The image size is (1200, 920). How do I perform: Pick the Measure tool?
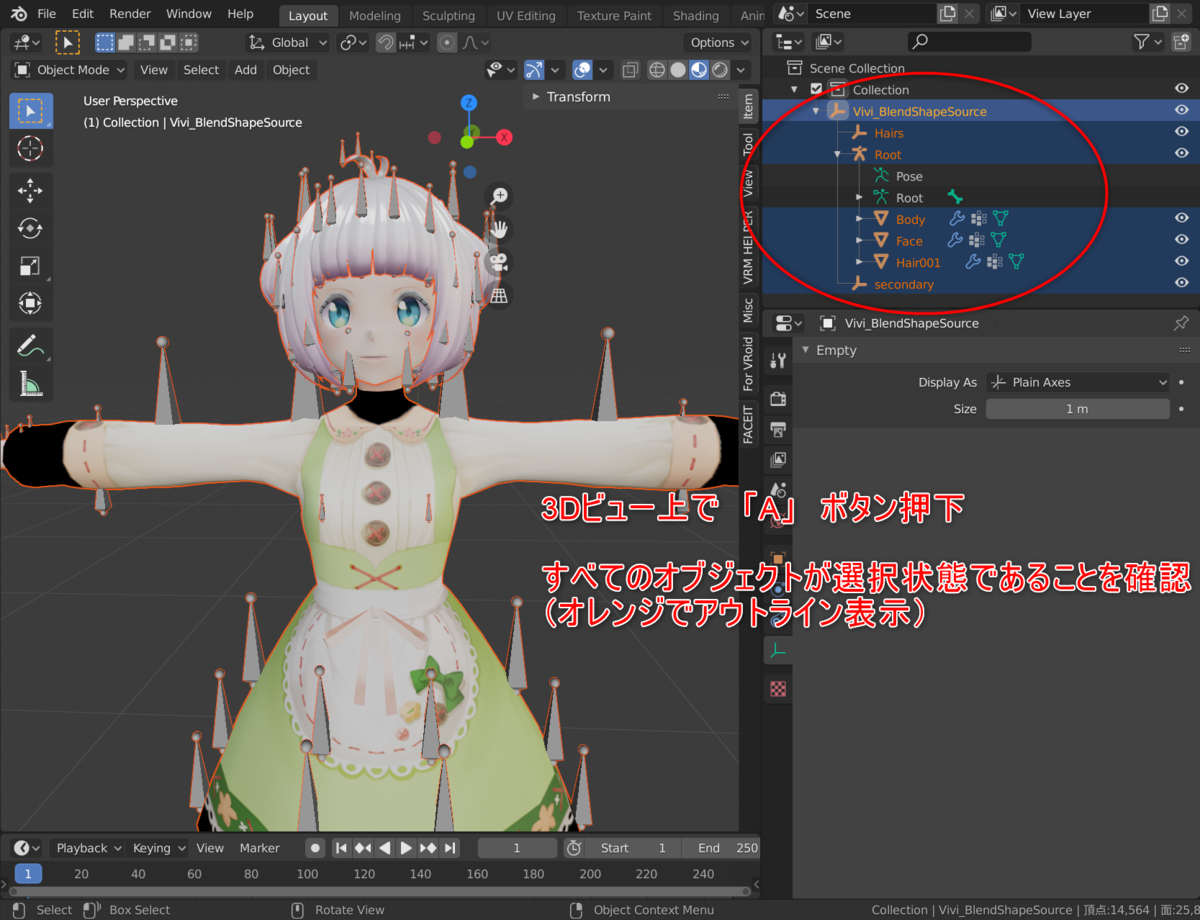tap(31, 384)
